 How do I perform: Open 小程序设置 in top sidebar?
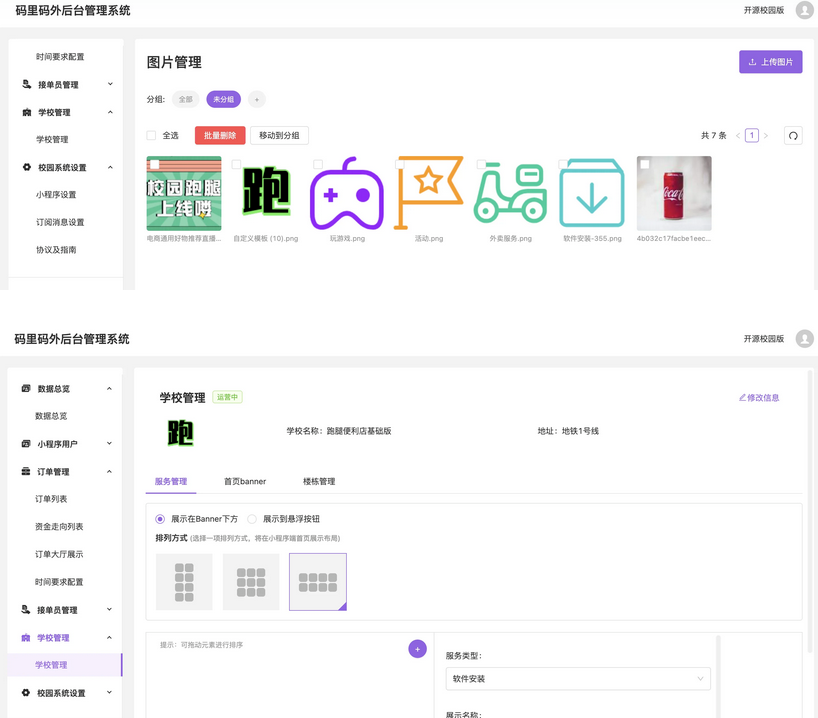(x=56, y=195)
